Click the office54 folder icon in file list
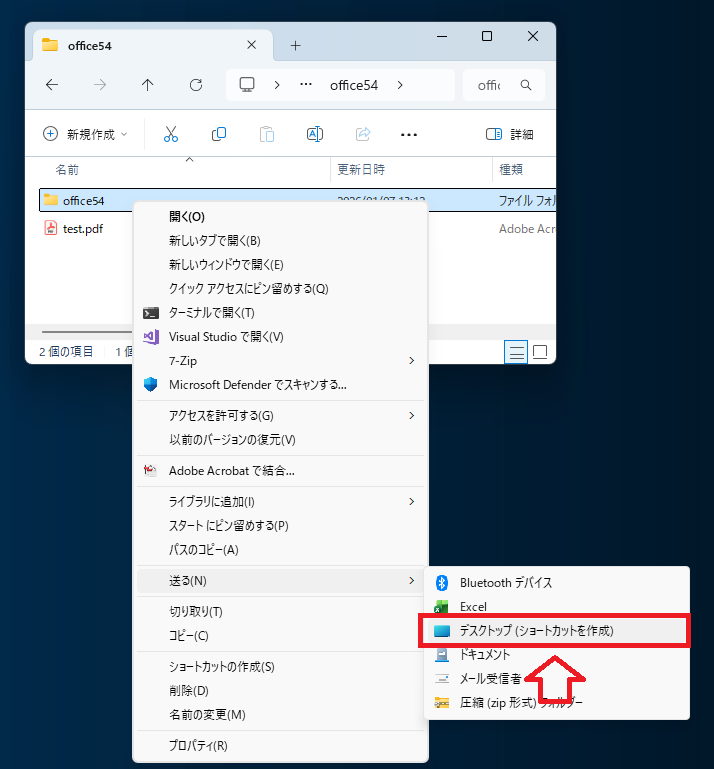The width and height of the screenshot is (714, 769). pyautogui.click(x=51, y=200)
